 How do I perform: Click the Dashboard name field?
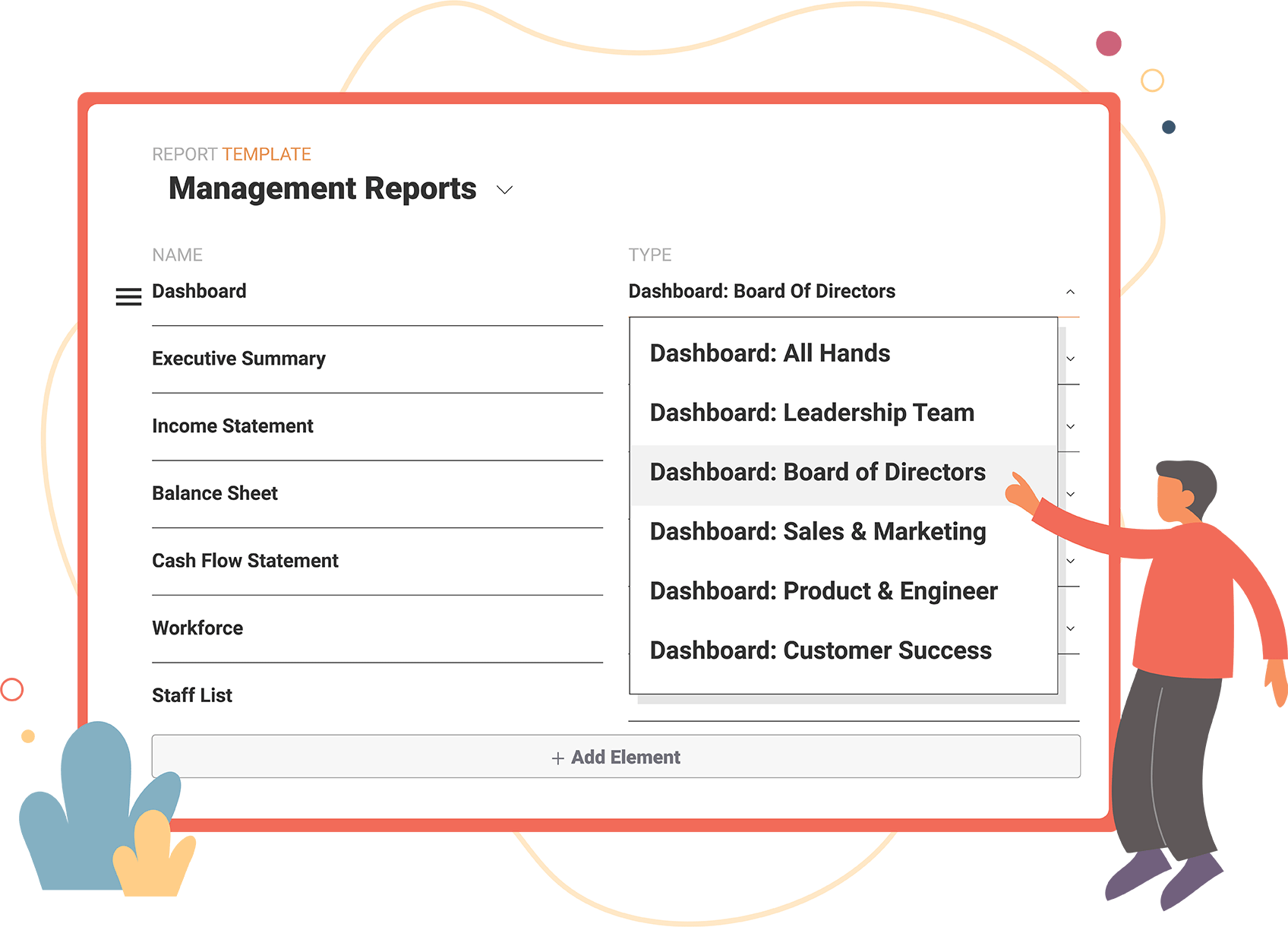[199, 291]
